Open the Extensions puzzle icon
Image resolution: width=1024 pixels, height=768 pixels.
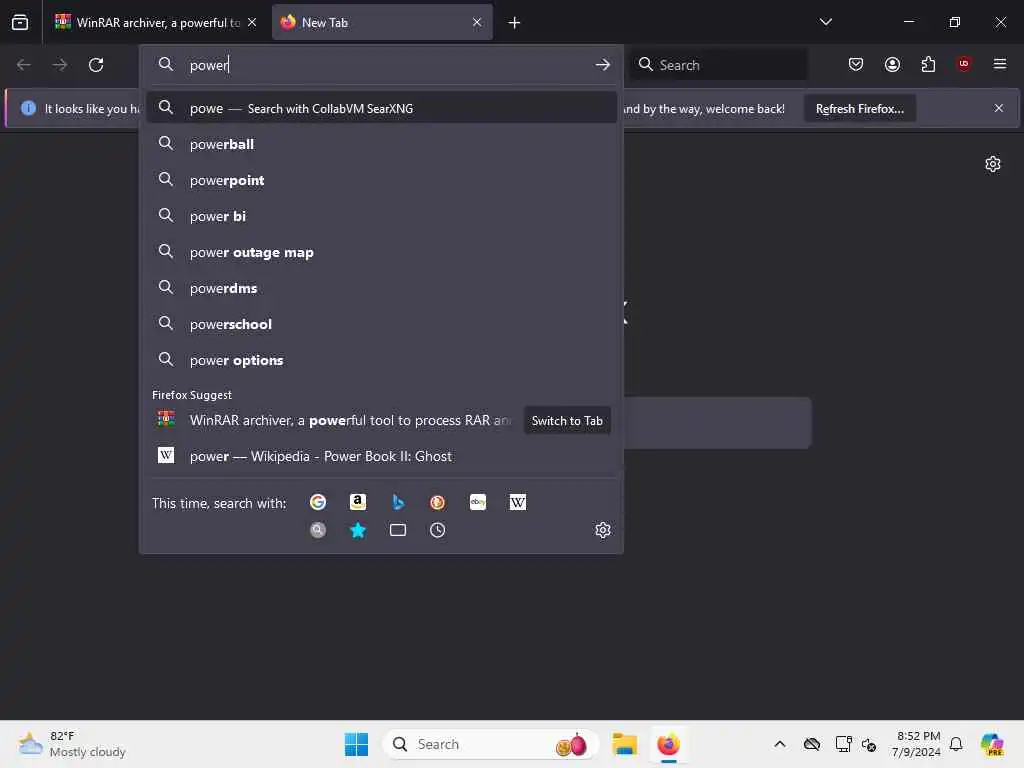pyautogui.click(x=928, y=64)
